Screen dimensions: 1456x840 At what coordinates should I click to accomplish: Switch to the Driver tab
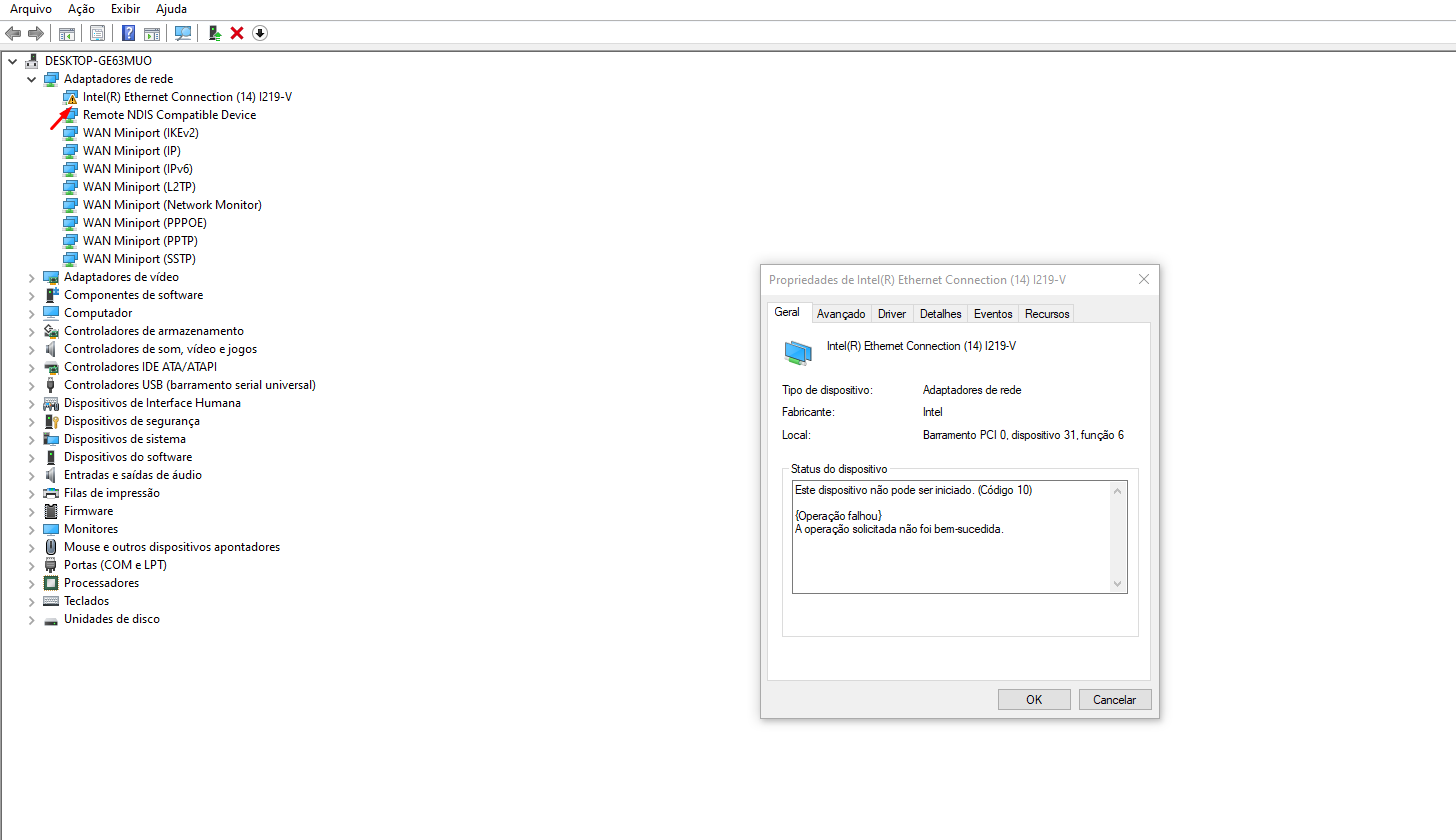pos(892,314)
